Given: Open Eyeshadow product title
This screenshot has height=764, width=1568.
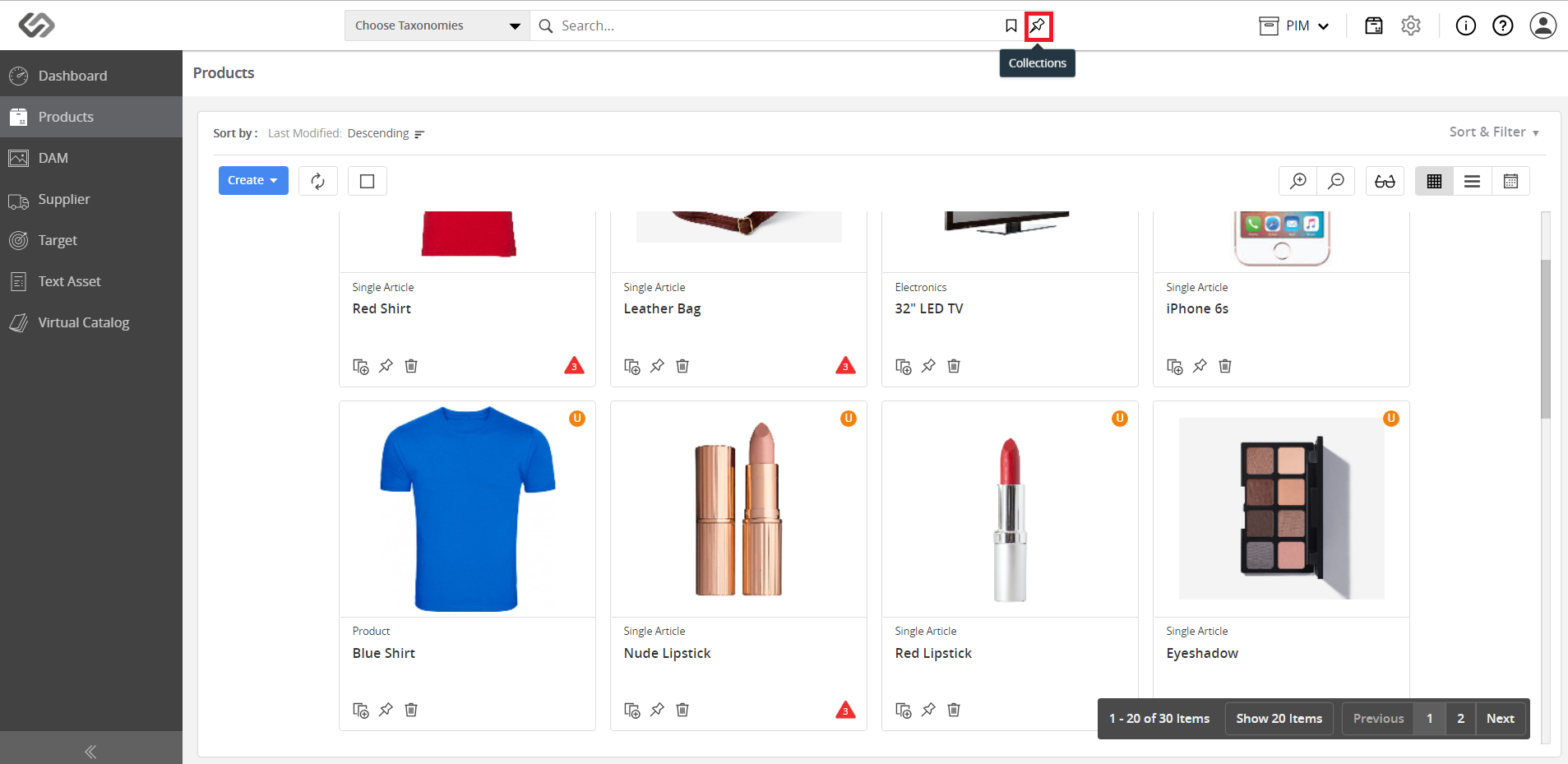Looking at the screenshot, I should pyautogui.click(x=1202, y=653).
